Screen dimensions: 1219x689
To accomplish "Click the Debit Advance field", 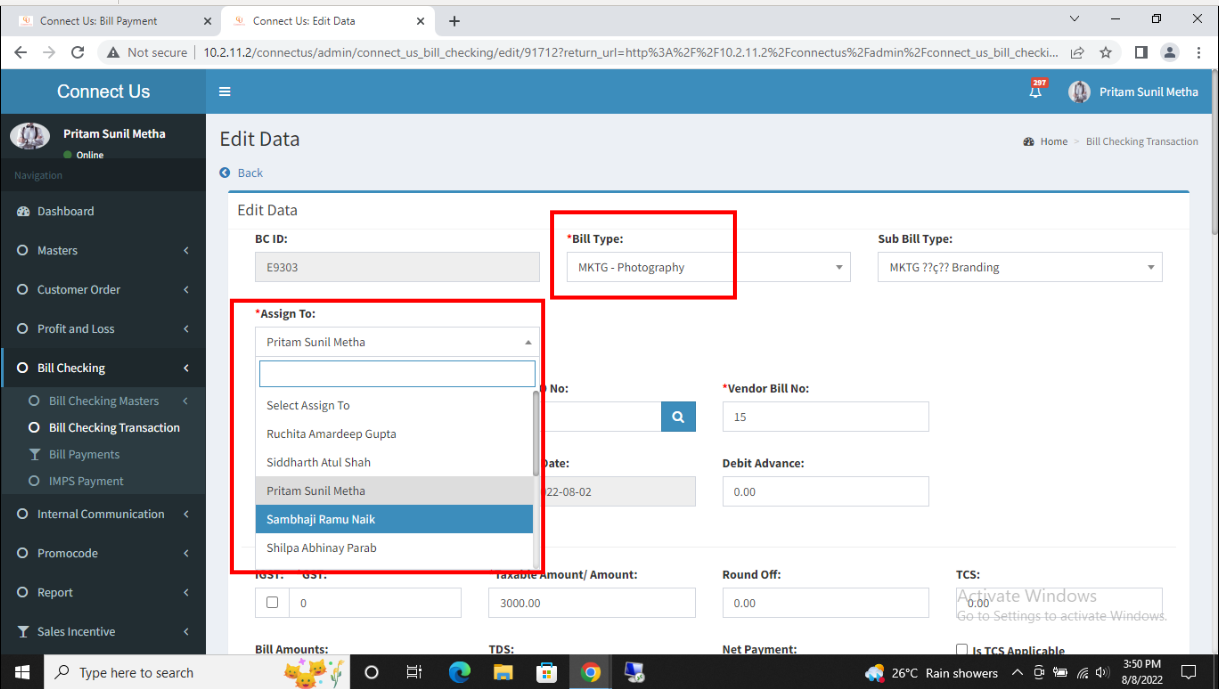I will click(x=825, y=491).
